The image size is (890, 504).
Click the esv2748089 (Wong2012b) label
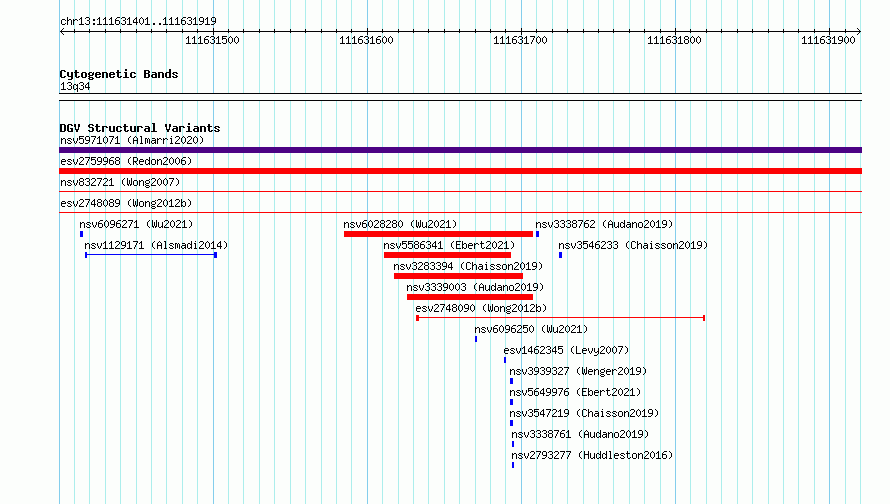click(x=126, y=203)
